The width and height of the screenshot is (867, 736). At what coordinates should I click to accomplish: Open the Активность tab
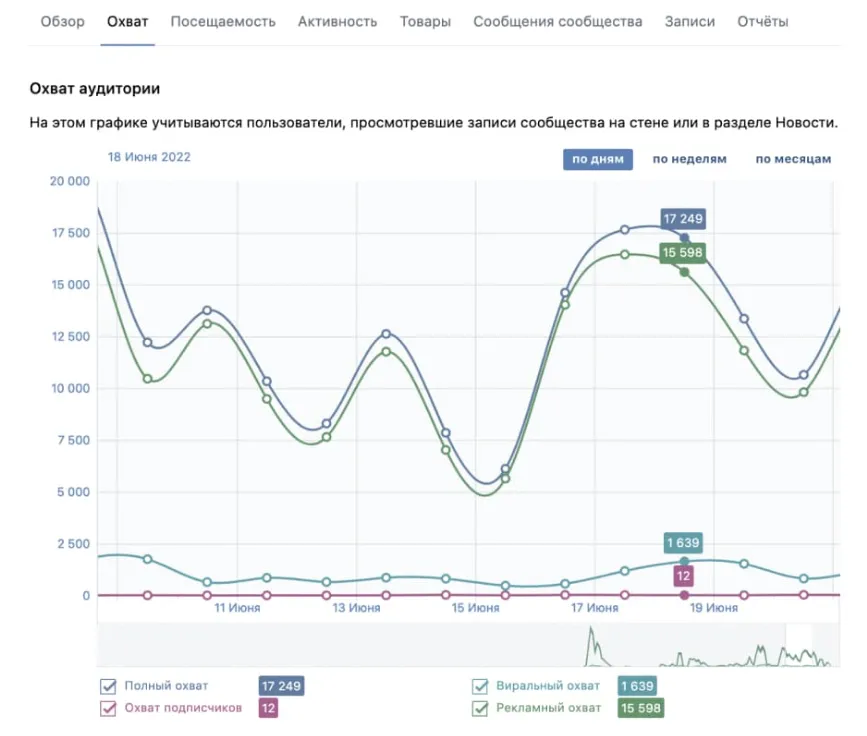pyautogui.click(x=337, y=22)
